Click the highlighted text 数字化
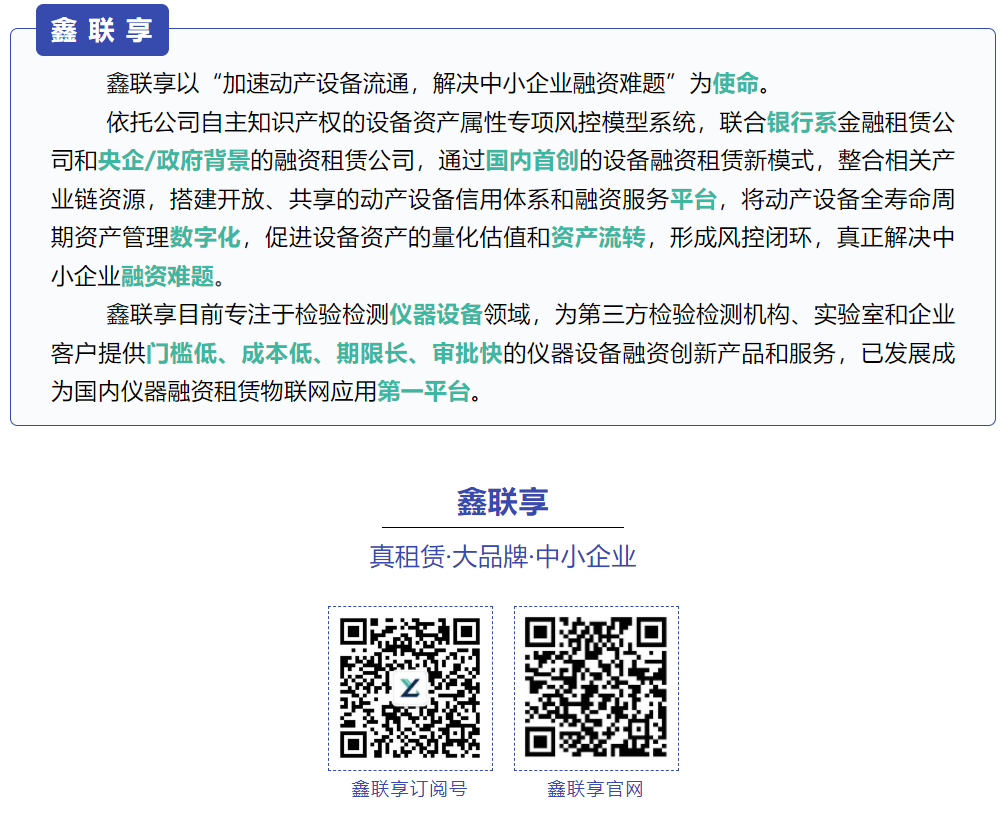This screenshot has height=837, width=1008. [x=205, y=238]
